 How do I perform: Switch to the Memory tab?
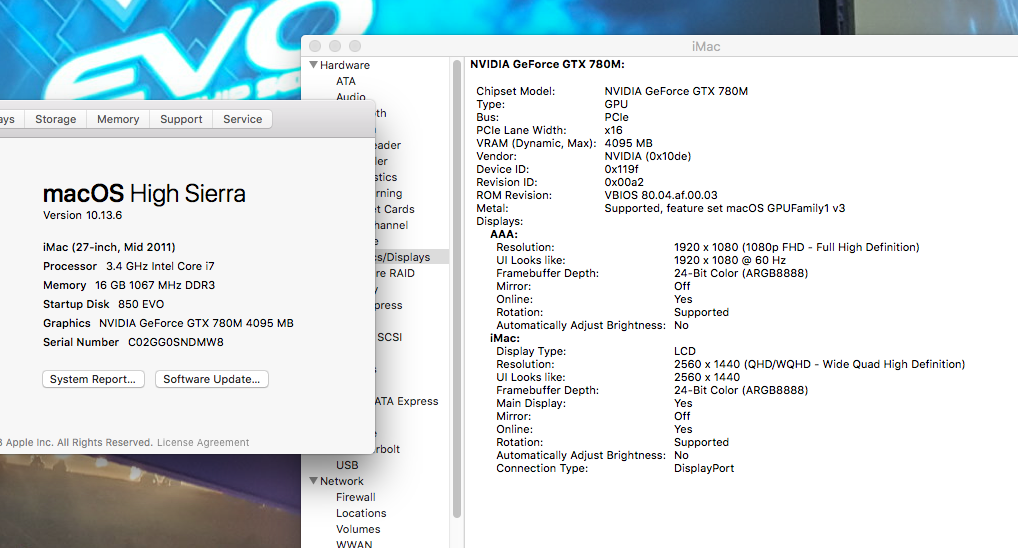(x=118, y=119)
